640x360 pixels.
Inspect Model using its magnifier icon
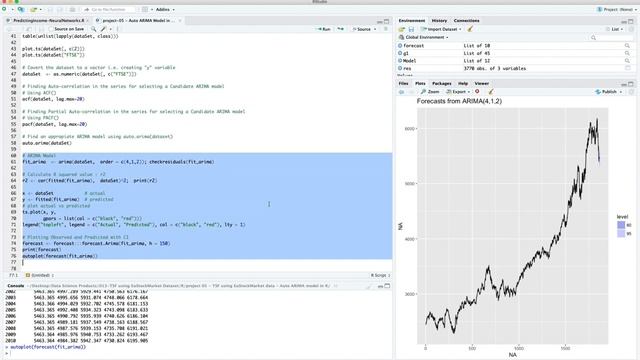(x=627, y=60)
